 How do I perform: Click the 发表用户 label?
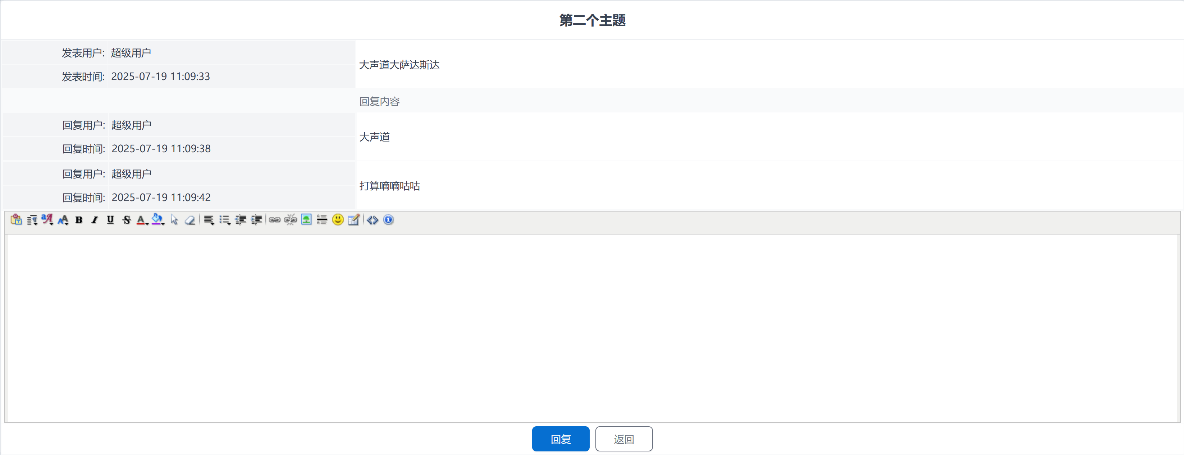(84, 53)
